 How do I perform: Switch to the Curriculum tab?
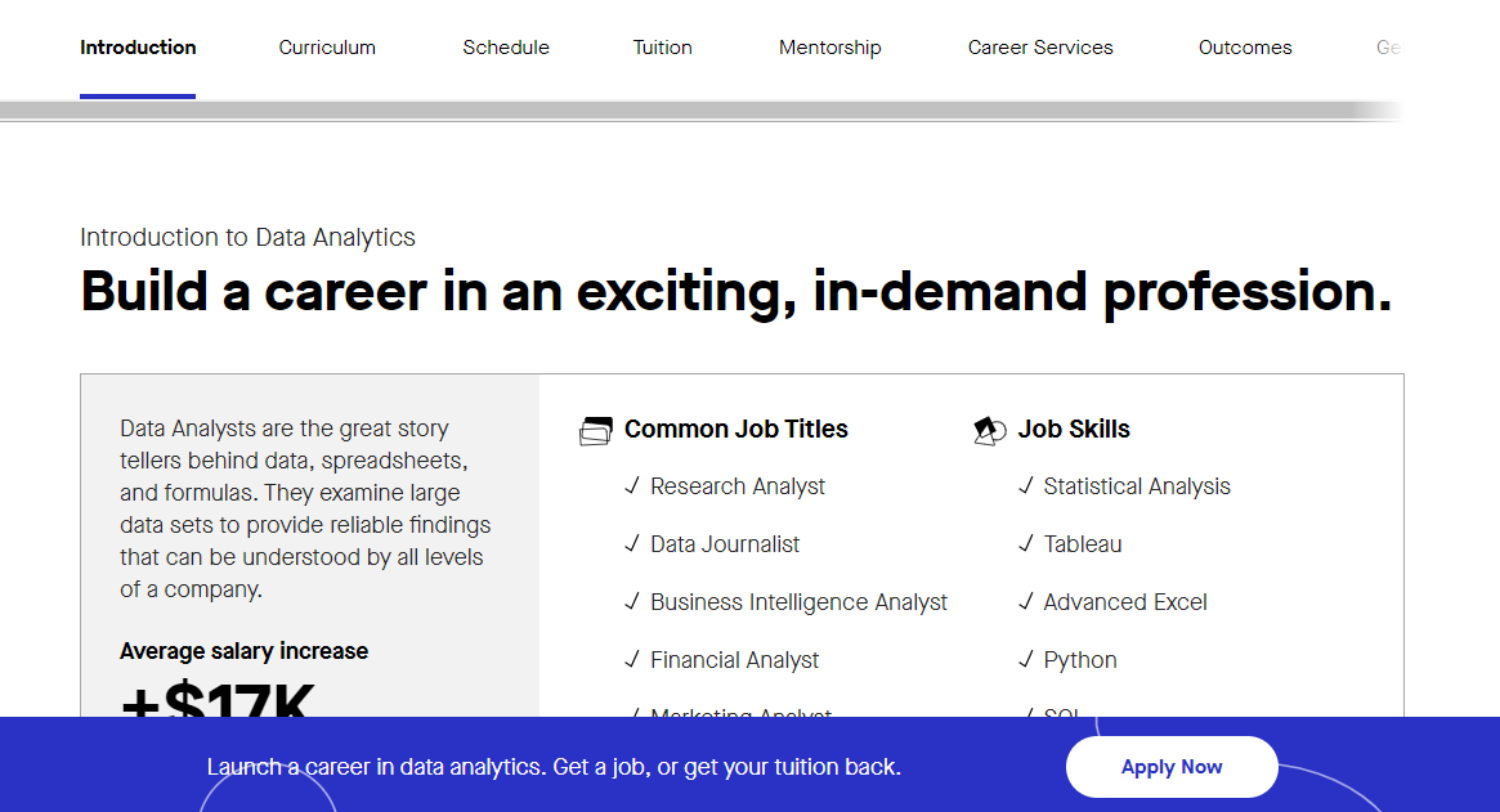pyautogui.click(x=327, y=47)
